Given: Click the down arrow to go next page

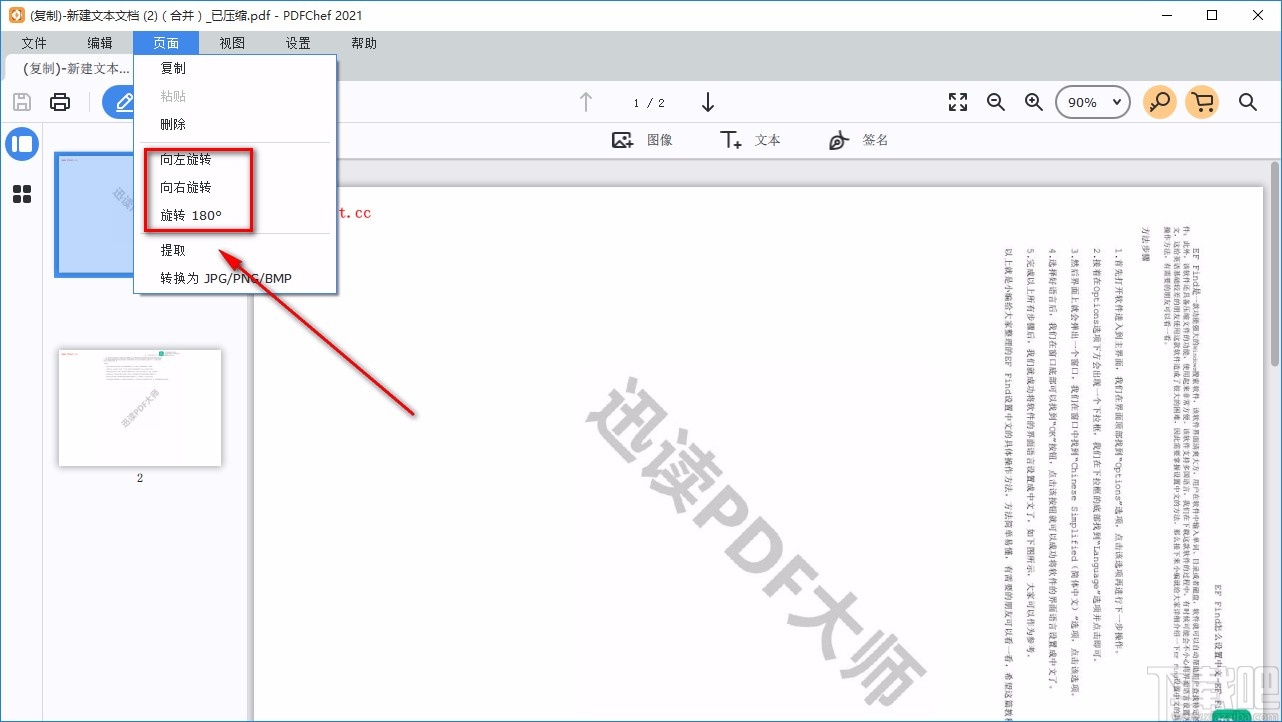Looking at the screenshot, I should [708, 102].
